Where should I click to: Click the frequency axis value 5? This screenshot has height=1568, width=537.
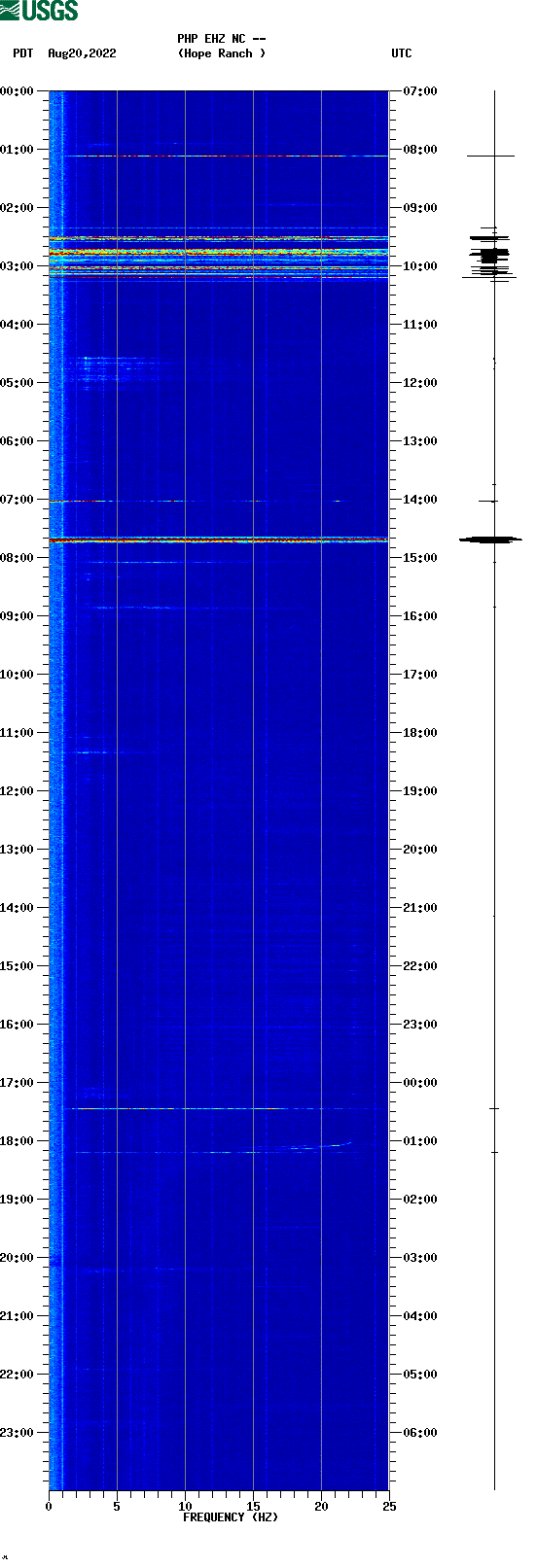pyautogui.click(x=117, y=1507)
